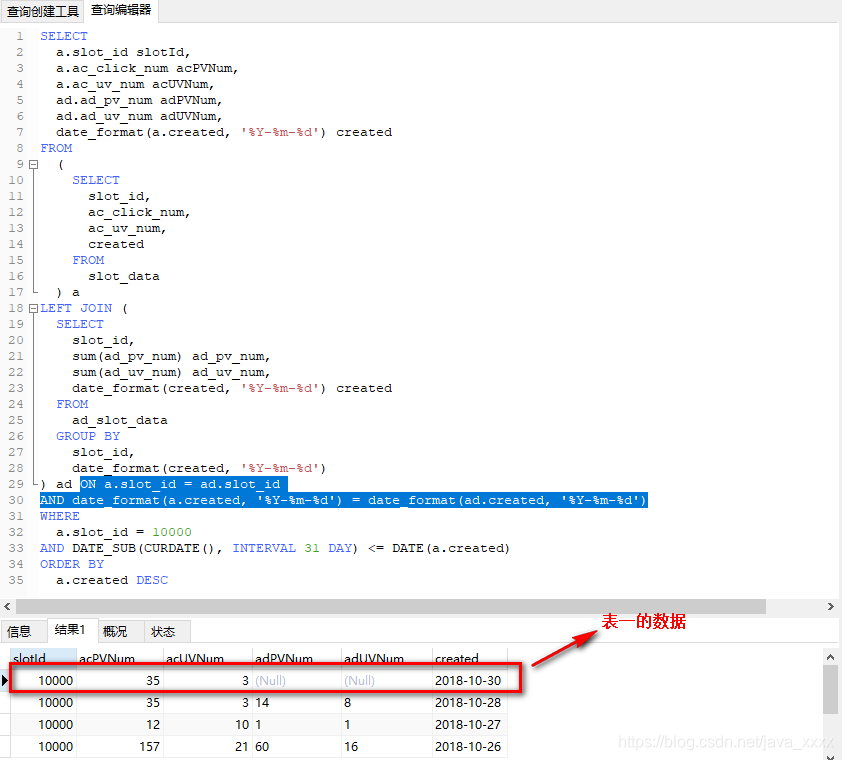Click the acPVNum cell showing 12
Screen dimensions: 843x760
[x=120, y=725]
